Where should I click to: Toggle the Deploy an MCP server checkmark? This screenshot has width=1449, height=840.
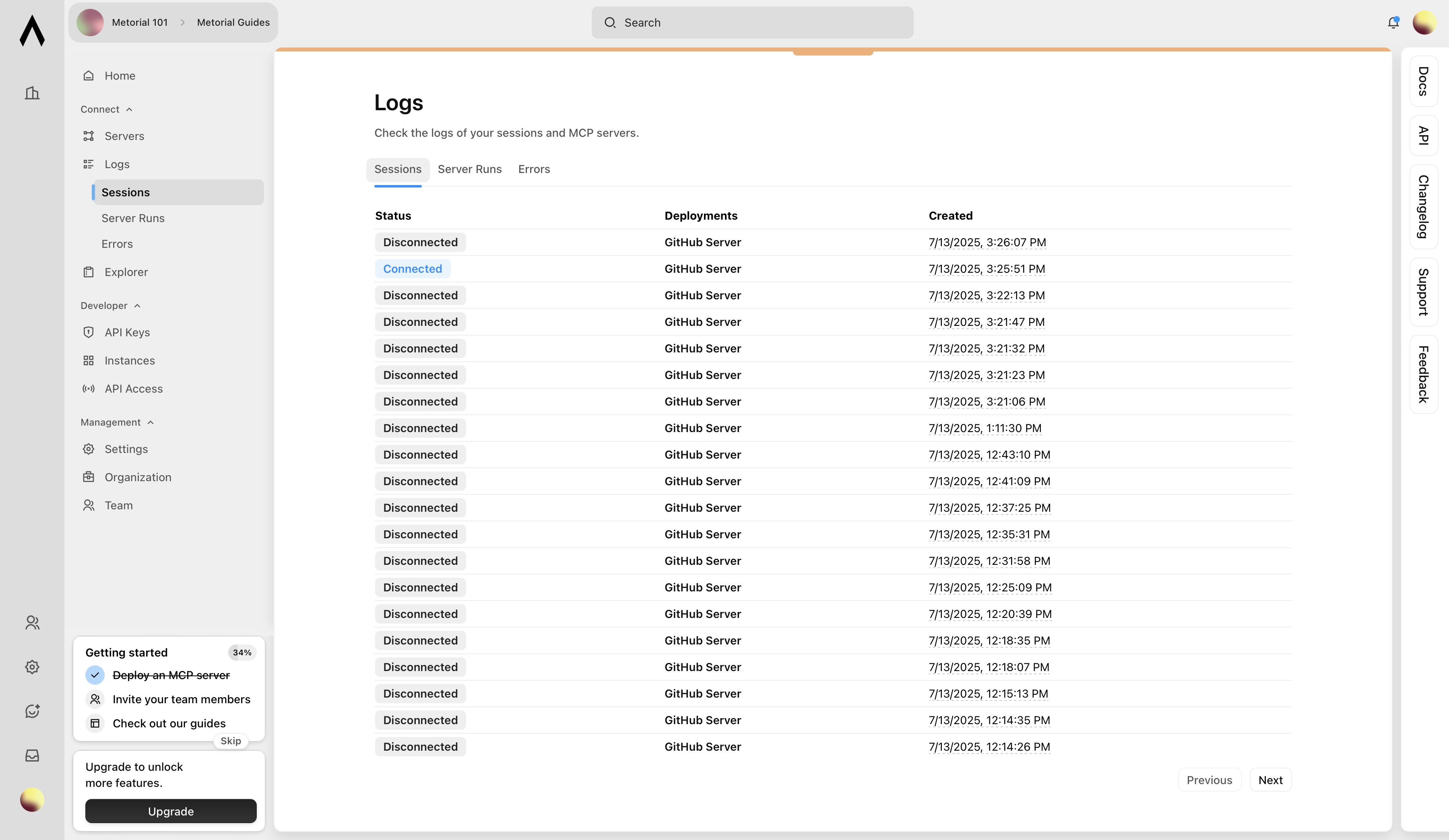pos(95,675)
